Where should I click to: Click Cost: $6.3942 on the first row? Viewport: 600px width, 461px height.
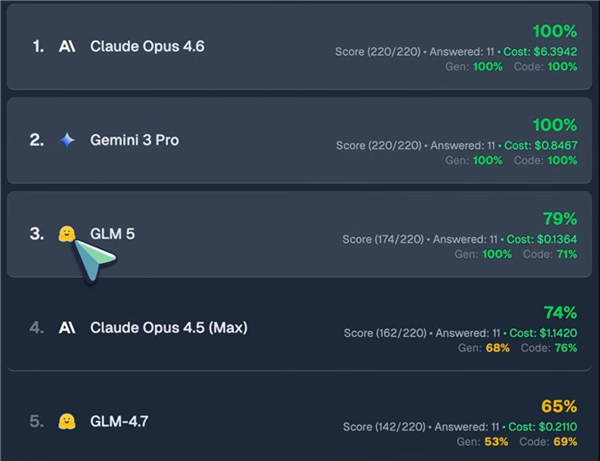point(540,52)
